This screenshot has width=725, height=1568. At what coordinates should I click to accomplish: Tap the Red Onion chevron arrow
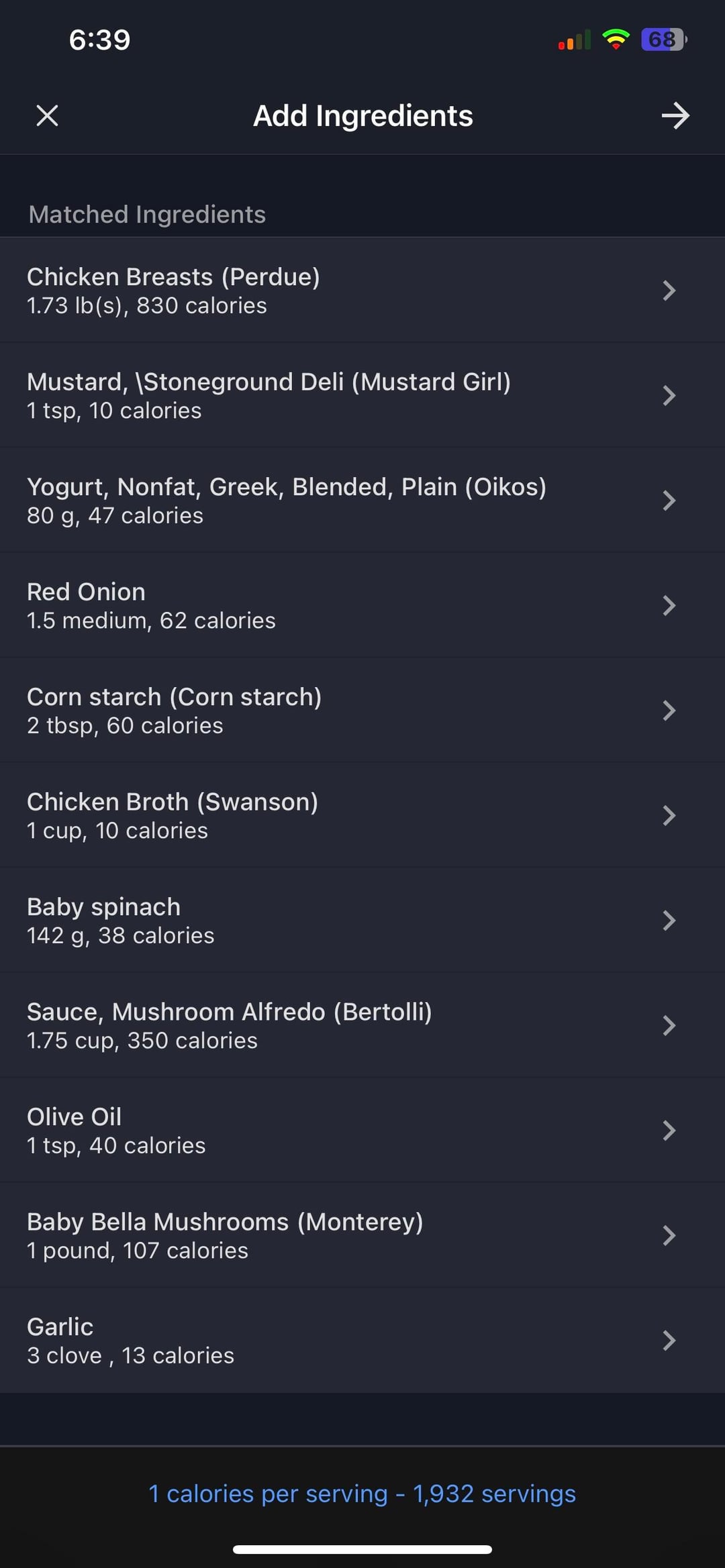669,605
